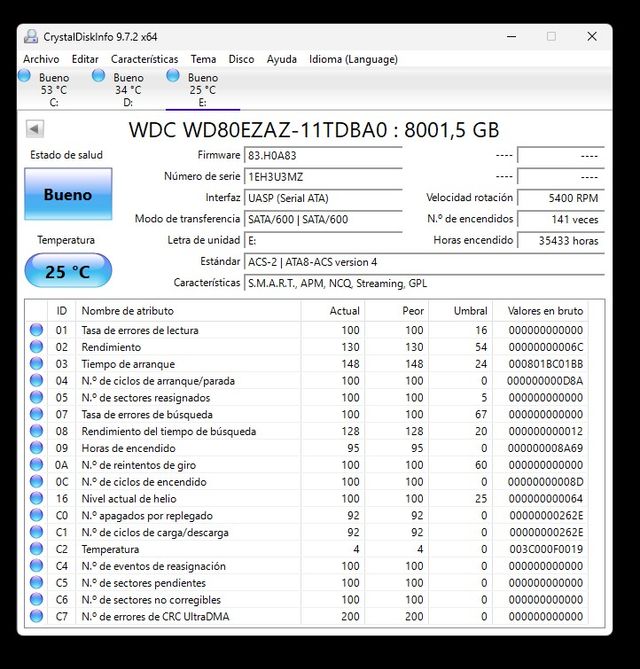640x669 pixels.
Task: Click status orb for sectores reasignados
Action: click(x=36, y=397)
